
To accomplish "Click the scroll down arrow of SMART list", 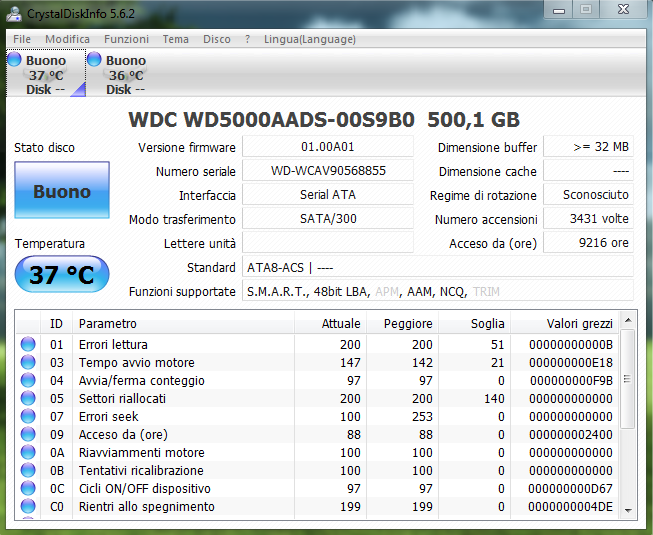I will click(628, 510).
